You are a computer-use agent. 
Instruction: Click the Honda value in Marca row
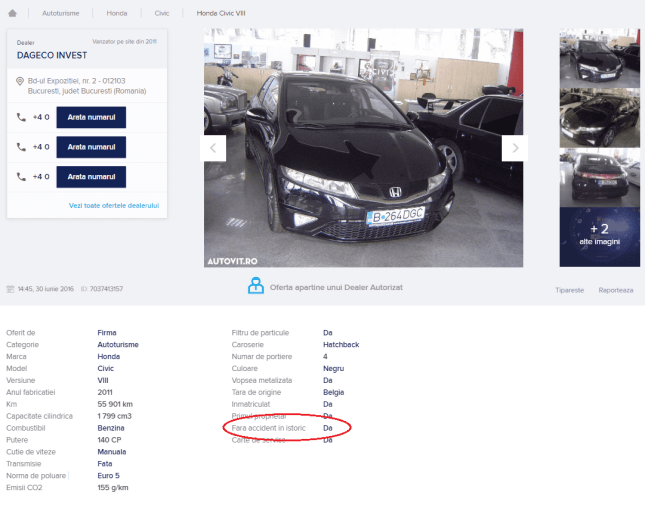[x=109, y=357]
